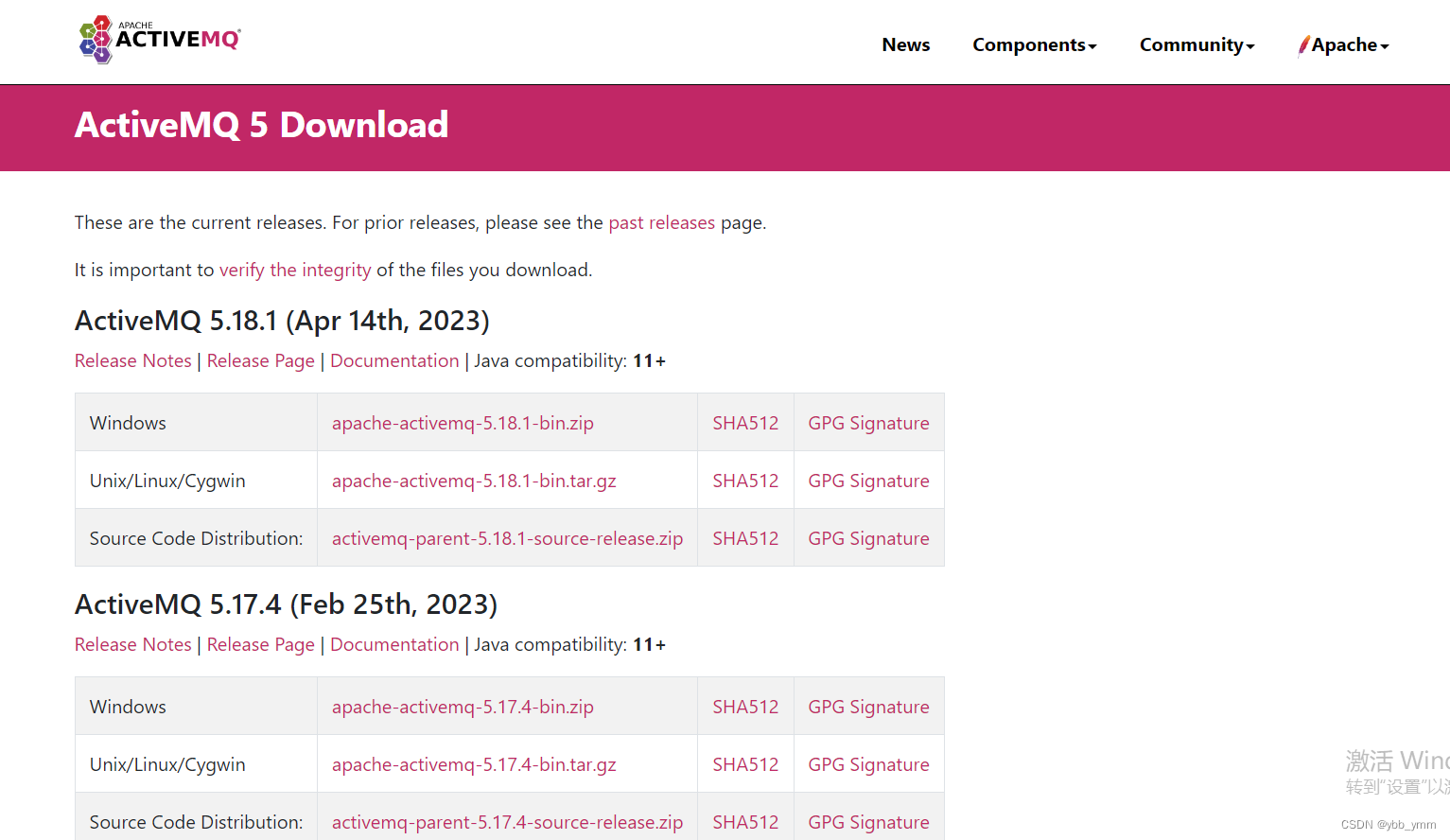Open Release Notes for ActiveMQ 5.18.1
The image size is (1450, 840).
pyautogui.click(x=133, y=360)
